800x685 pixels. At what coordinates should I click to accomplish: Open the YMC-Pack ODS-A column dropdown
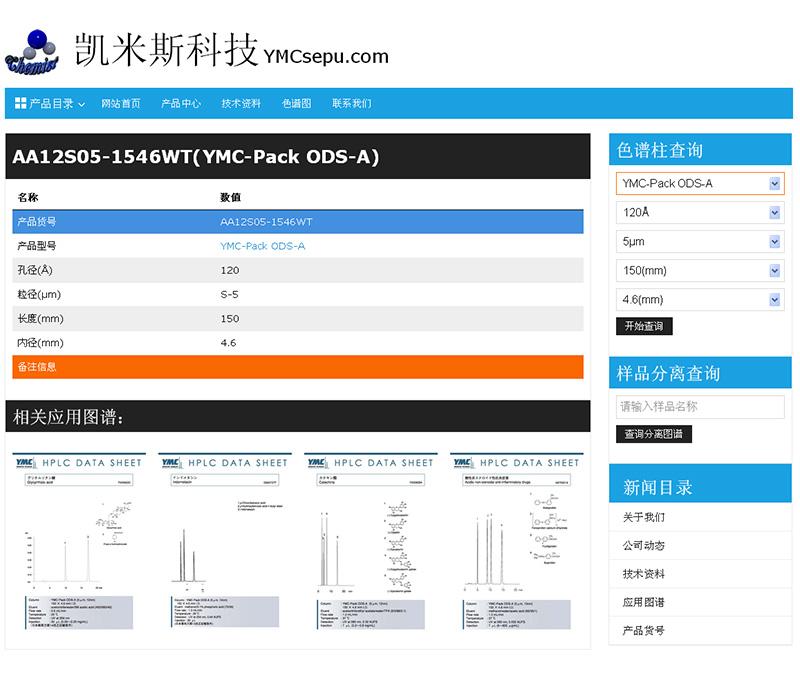click(x=699, y=184)
